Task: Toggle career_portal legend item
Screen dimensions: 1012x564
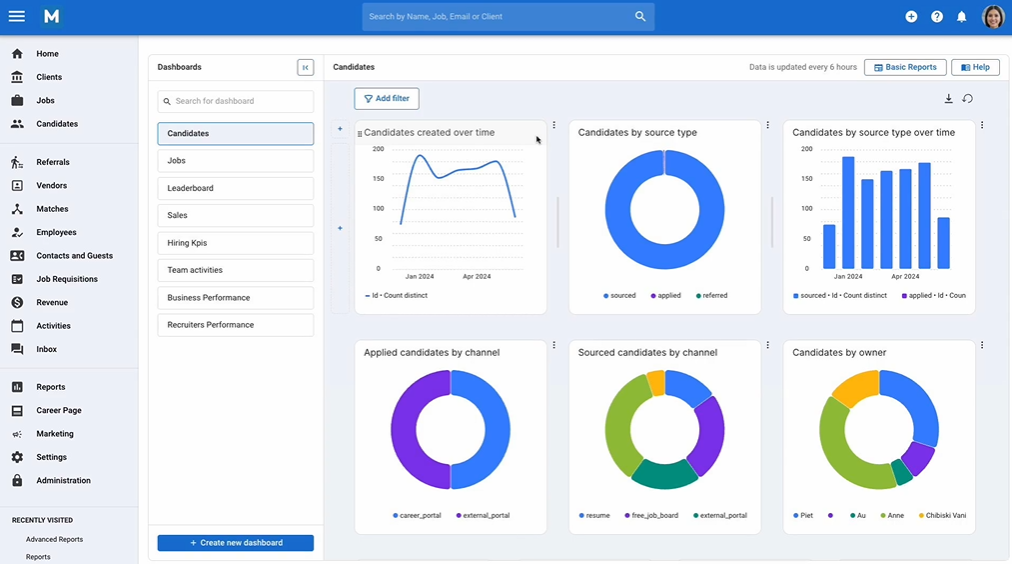Action: pyautogui.click(x=416, y=516)
